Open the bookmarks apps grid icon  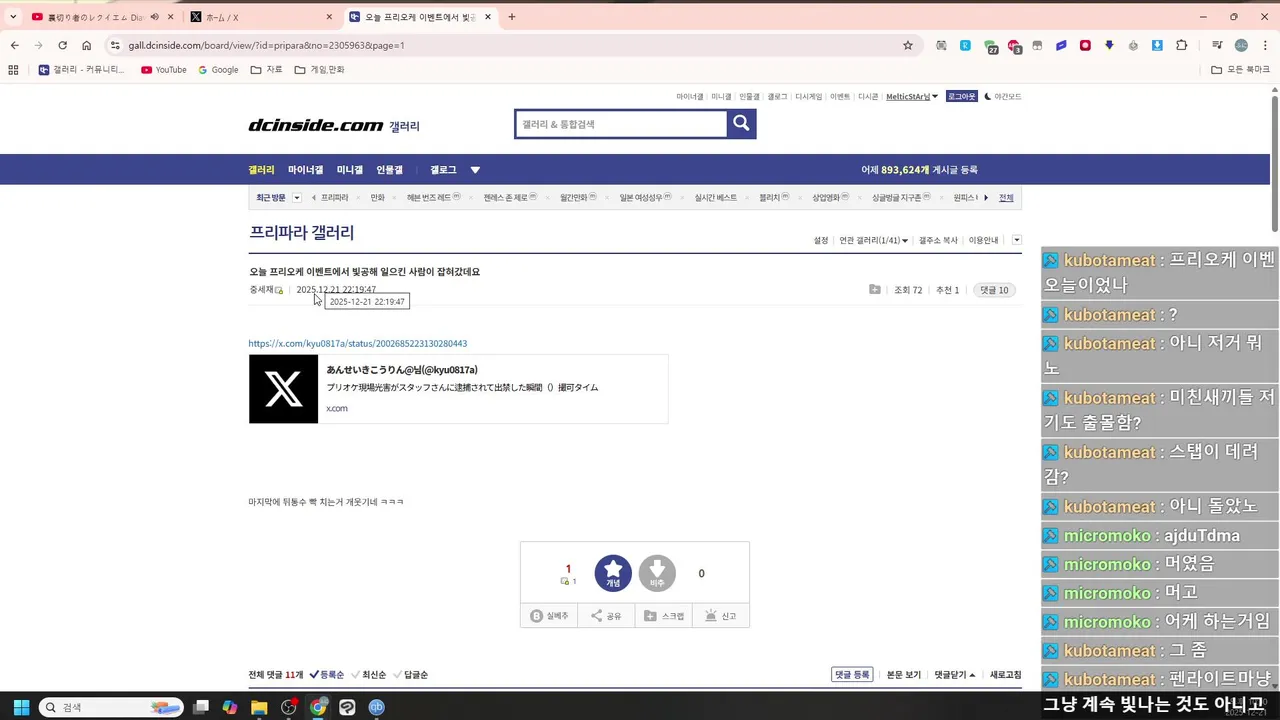point(13,70)
